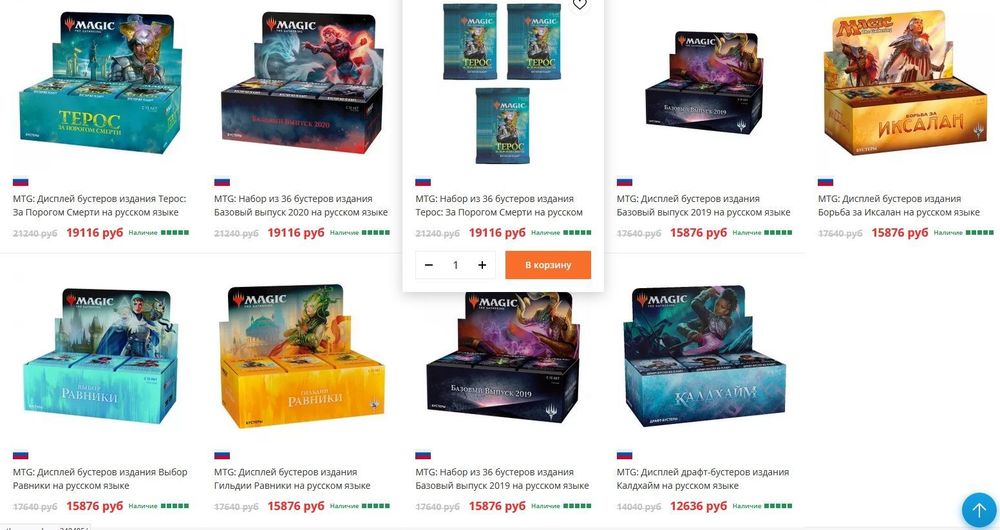Image resolution: width=1000 pixels, height=530 pixels.
Task: Click the scroll-to-top arrow button
Action: coord(979,510)
